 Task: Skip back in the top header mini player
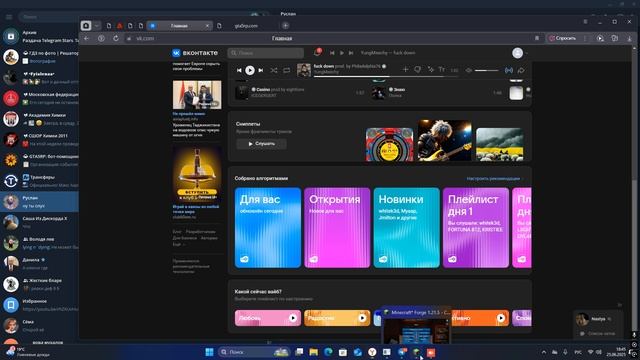pos(332,53)
